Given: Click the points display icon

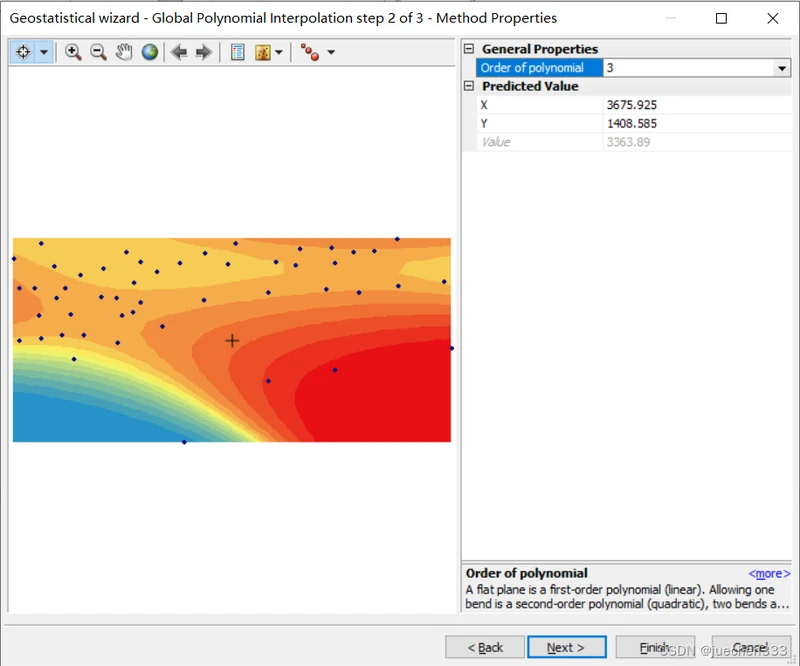Looking at the screenshot, I should [310, 52].
